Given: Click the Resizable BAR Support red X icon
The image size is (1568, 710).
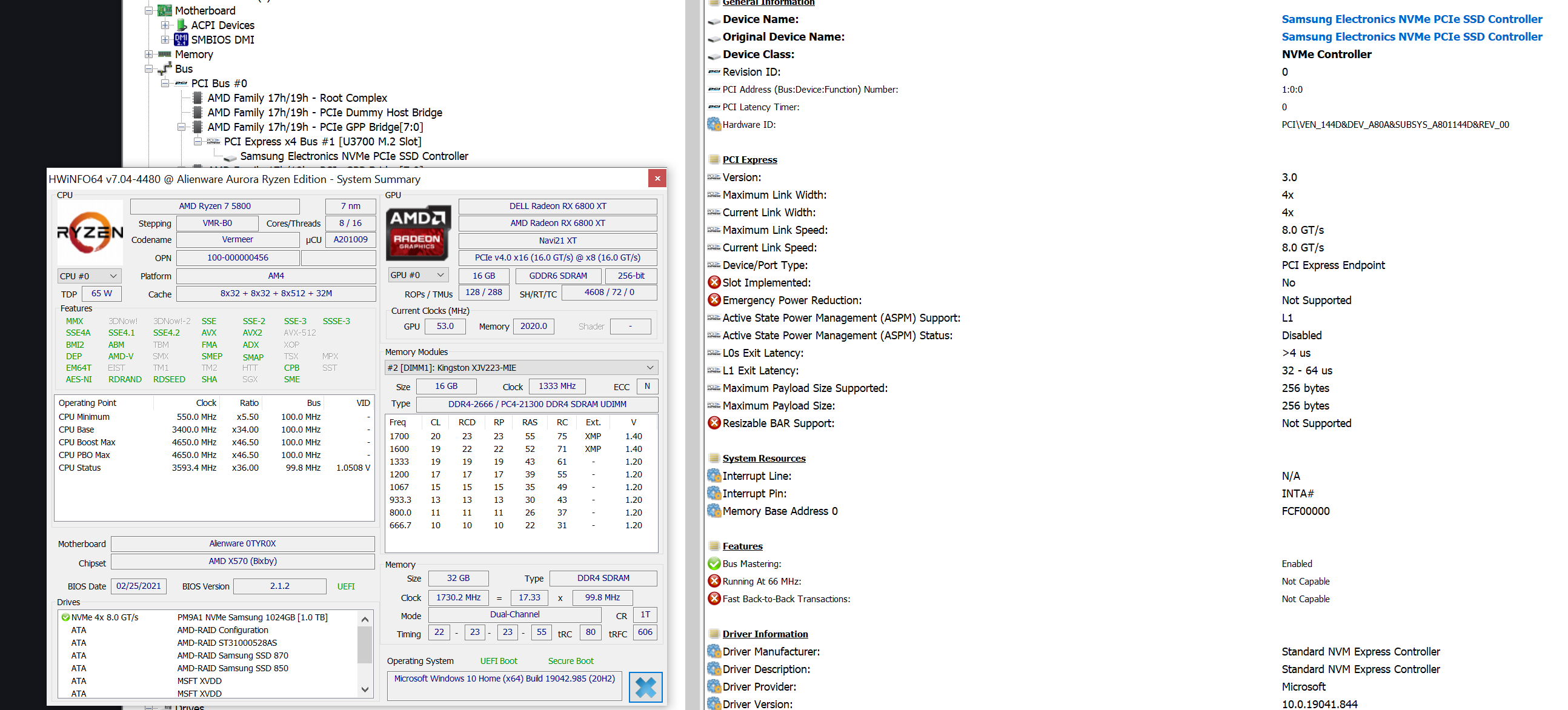Looking at the screenshot, I should 714,423.
